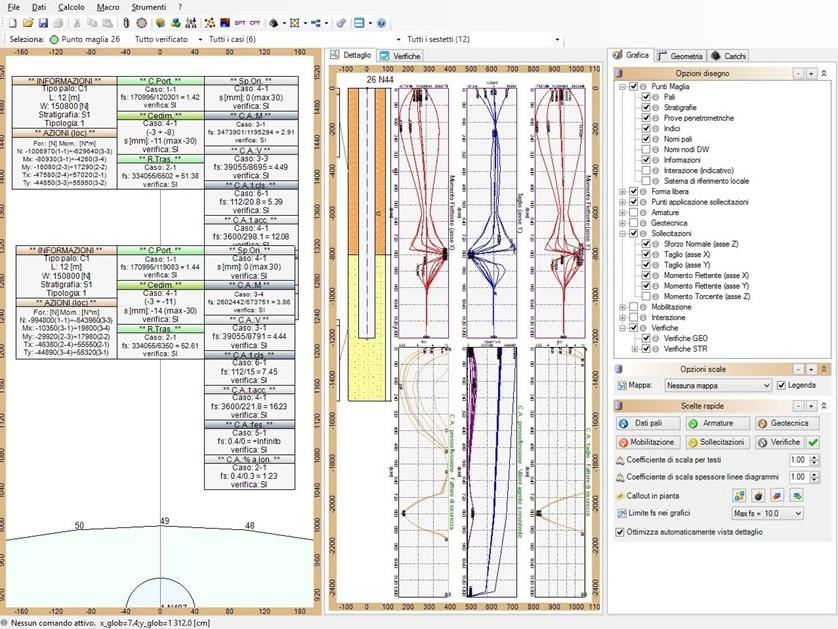This screenshot has height=629, width=838.
Task: Click the Coefficiente di scala per testi value field
Action: tap(797, 460)
